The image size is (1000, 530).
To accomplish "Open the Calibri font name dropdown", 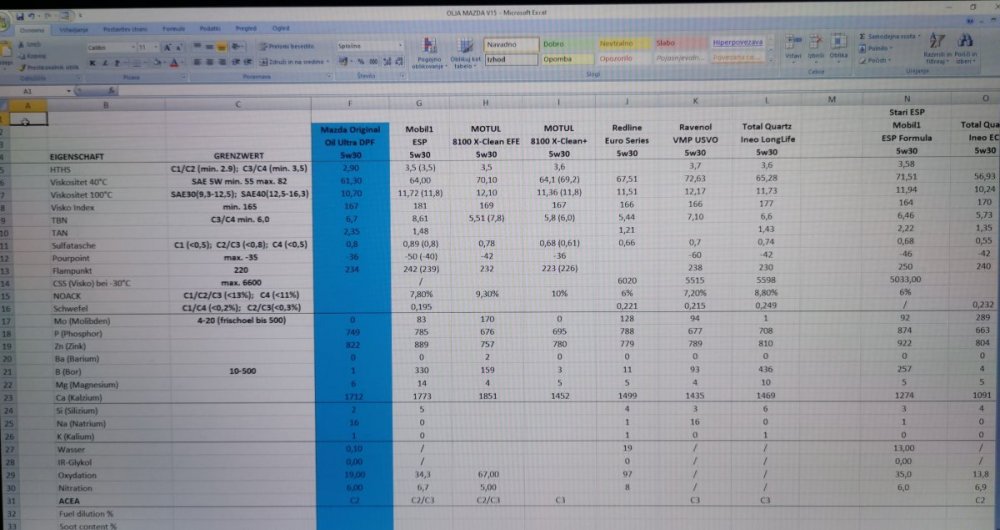I will pos(130,47).
